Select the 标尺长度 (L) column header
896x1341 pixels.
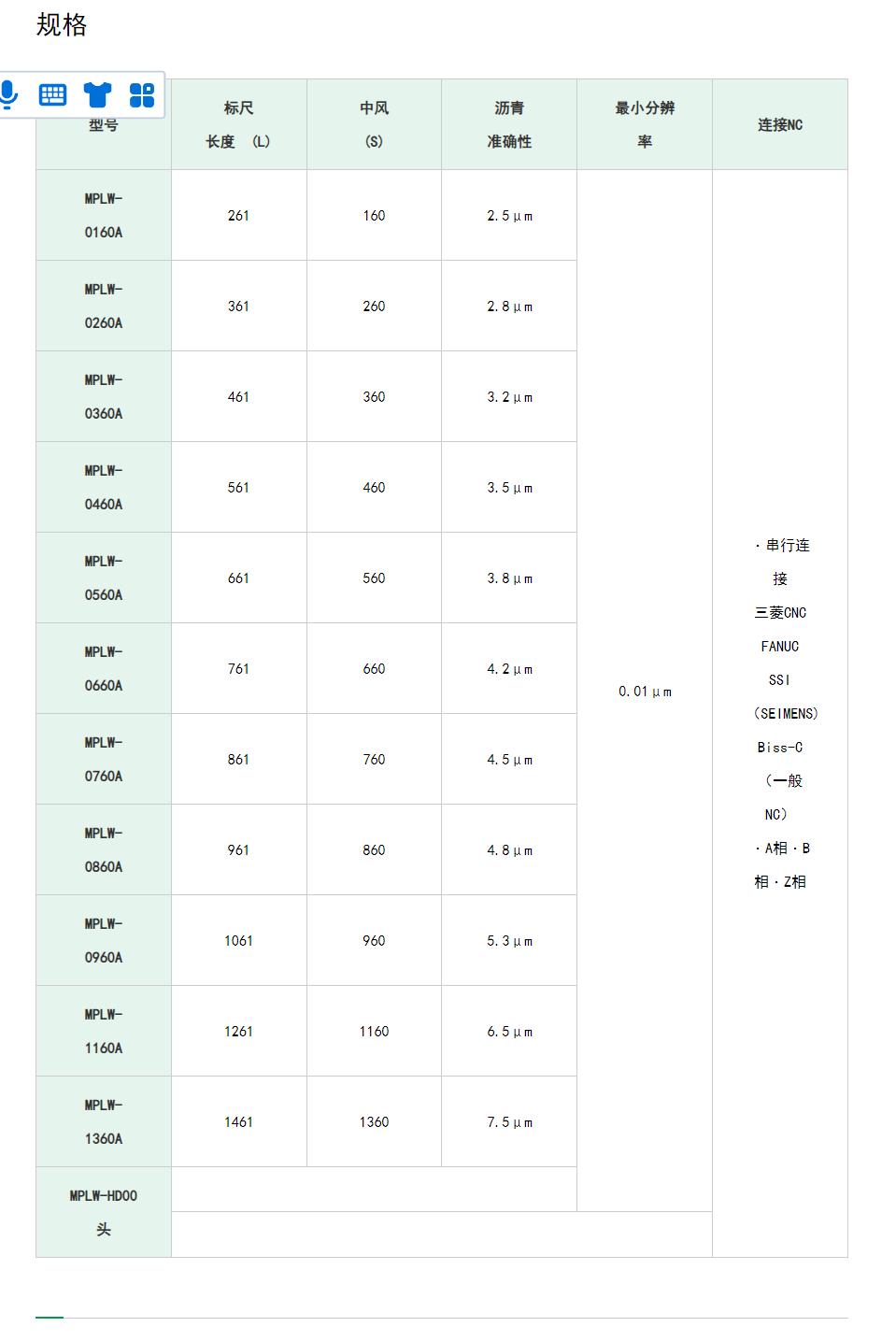238,124
